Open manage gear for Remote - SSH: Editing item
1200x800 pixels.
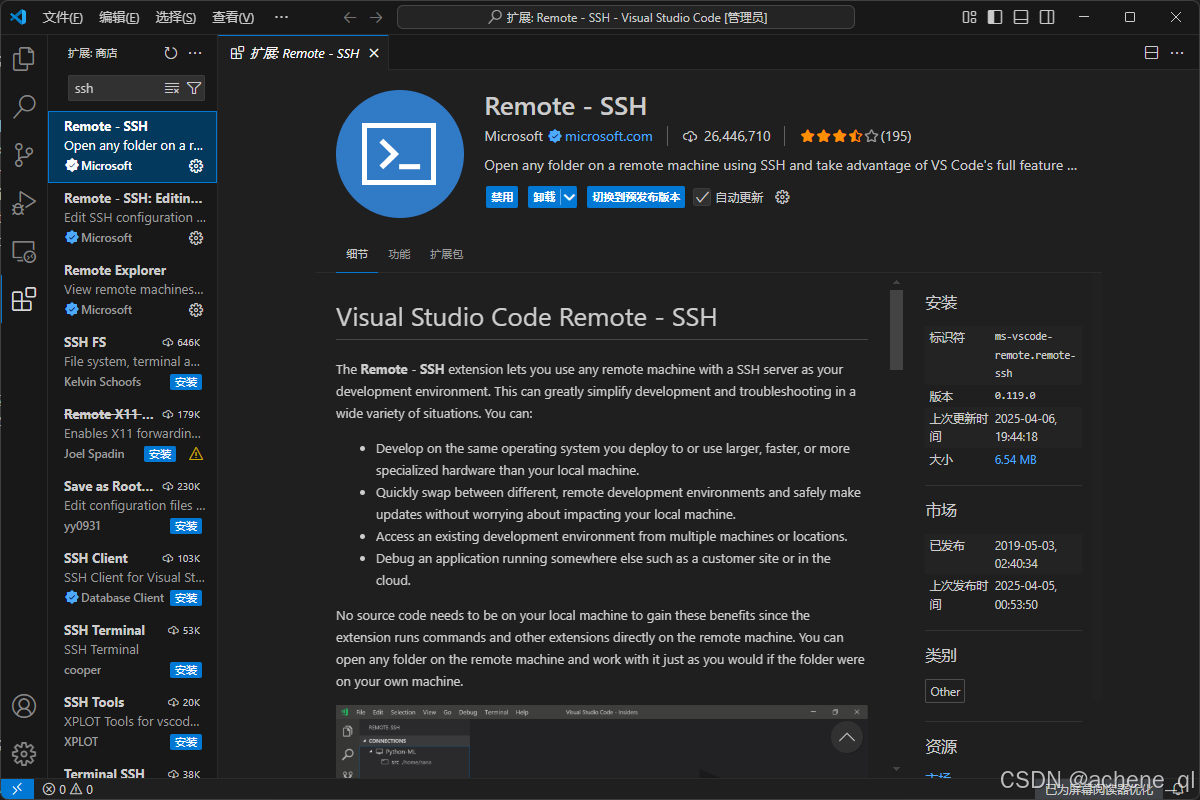(x=196, y=238)
